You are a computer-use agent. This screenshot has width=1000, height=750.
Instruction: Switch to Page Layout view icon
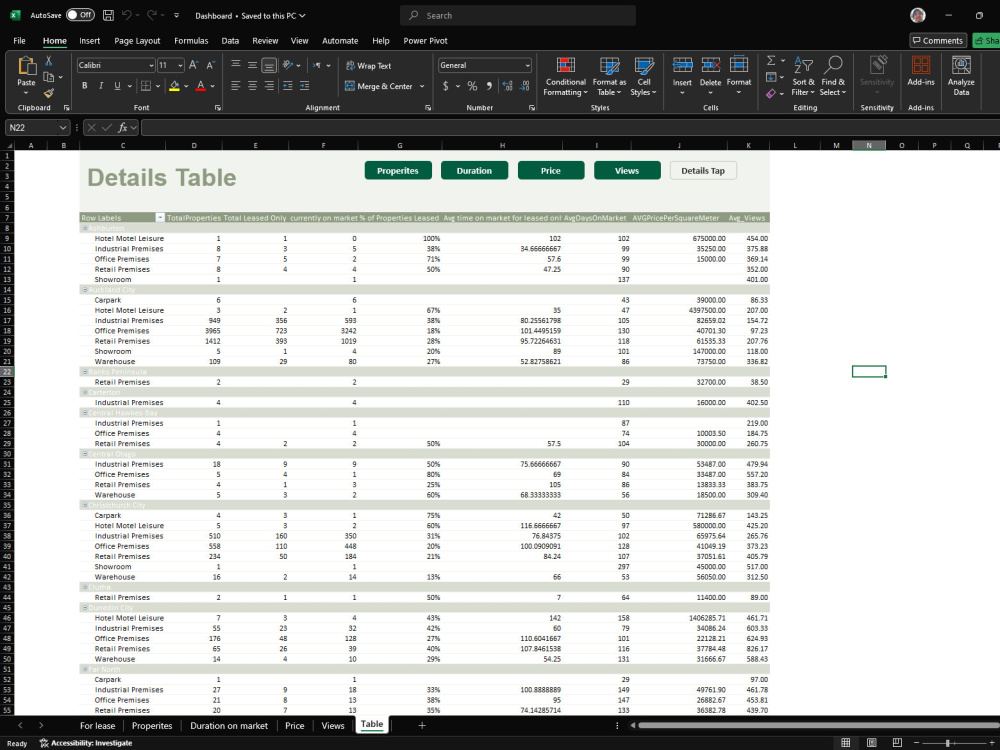[871, 742]
